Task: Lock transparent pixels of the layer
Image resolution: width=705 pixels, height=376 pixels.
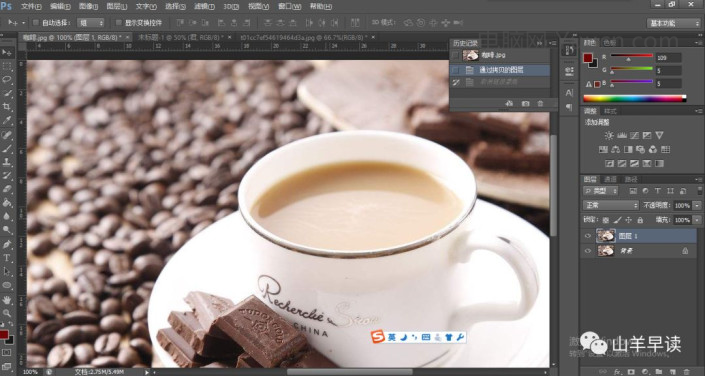Action: [x=606, y=220]
